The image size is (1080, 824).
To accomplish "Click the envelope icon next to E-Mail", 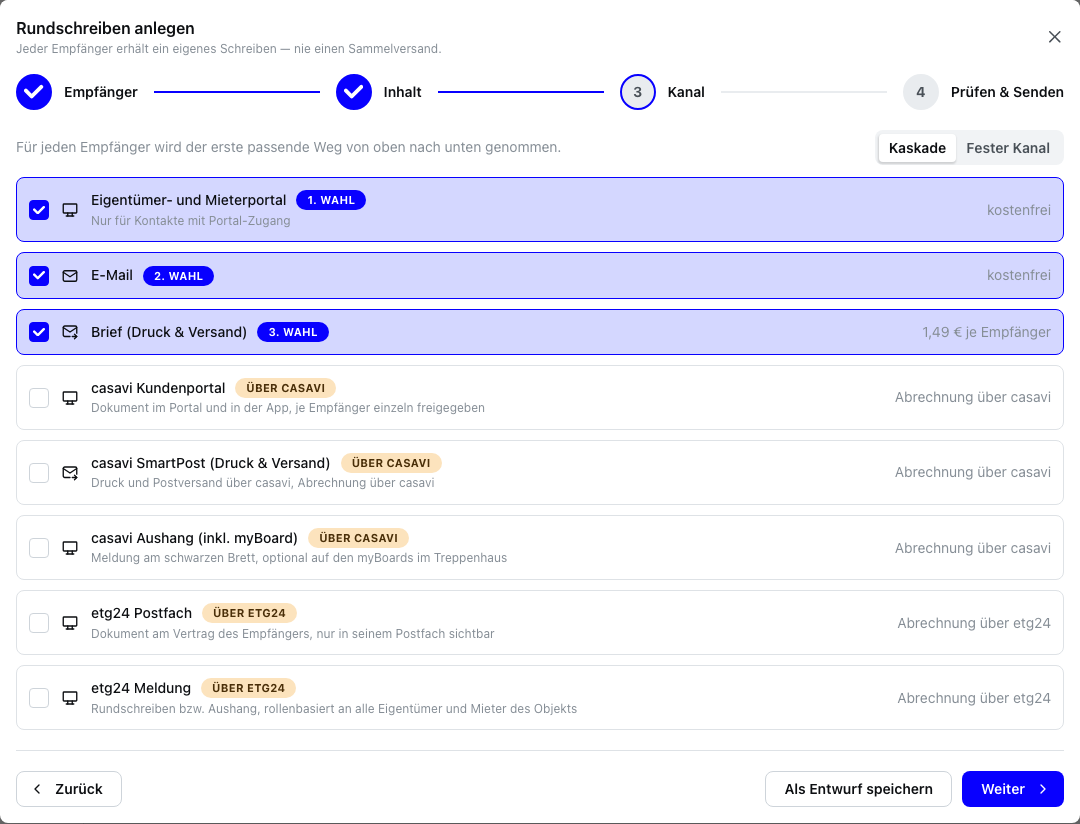I will (x=70, y=276).
